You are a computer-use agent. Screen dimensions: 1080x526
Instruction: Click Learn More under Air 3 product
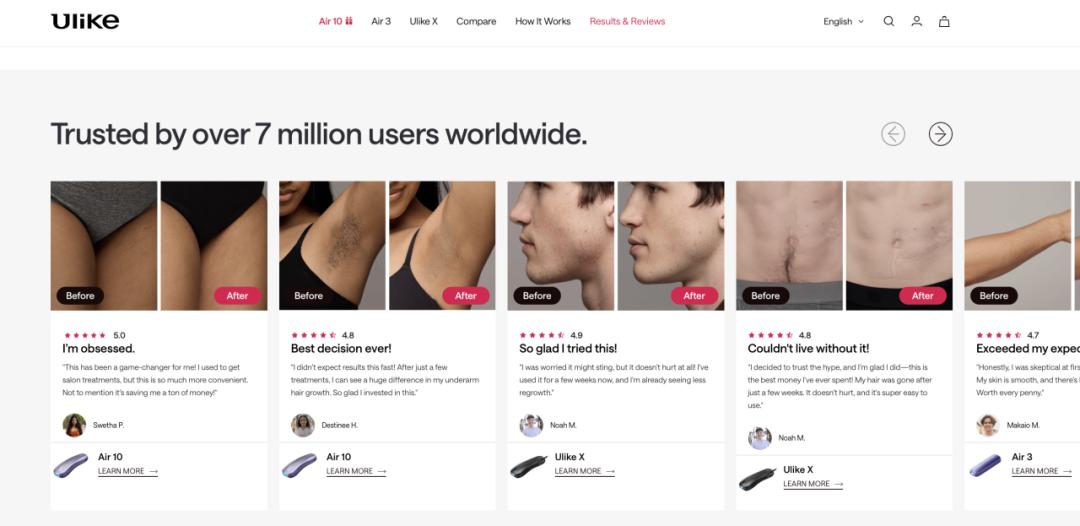(1041, 472)
